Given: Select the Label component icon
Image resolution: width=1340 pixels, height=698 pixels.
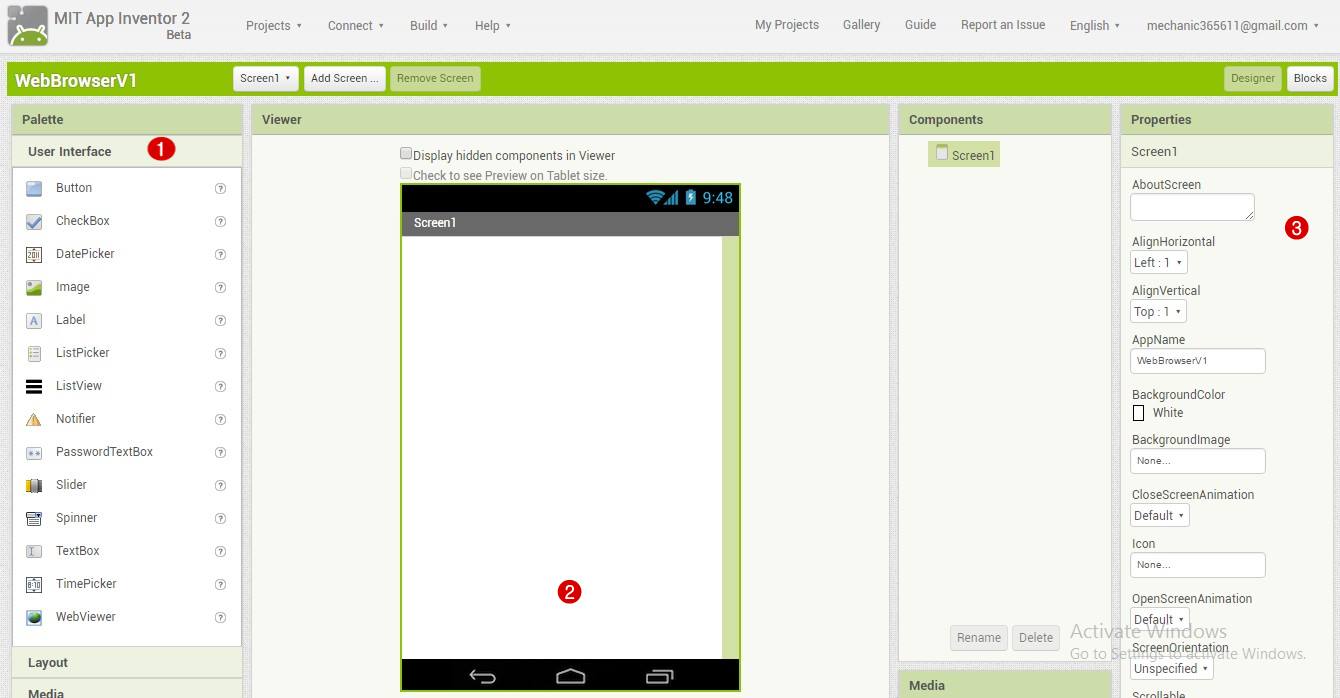Looking at the screenshot, I should (34, 320).
